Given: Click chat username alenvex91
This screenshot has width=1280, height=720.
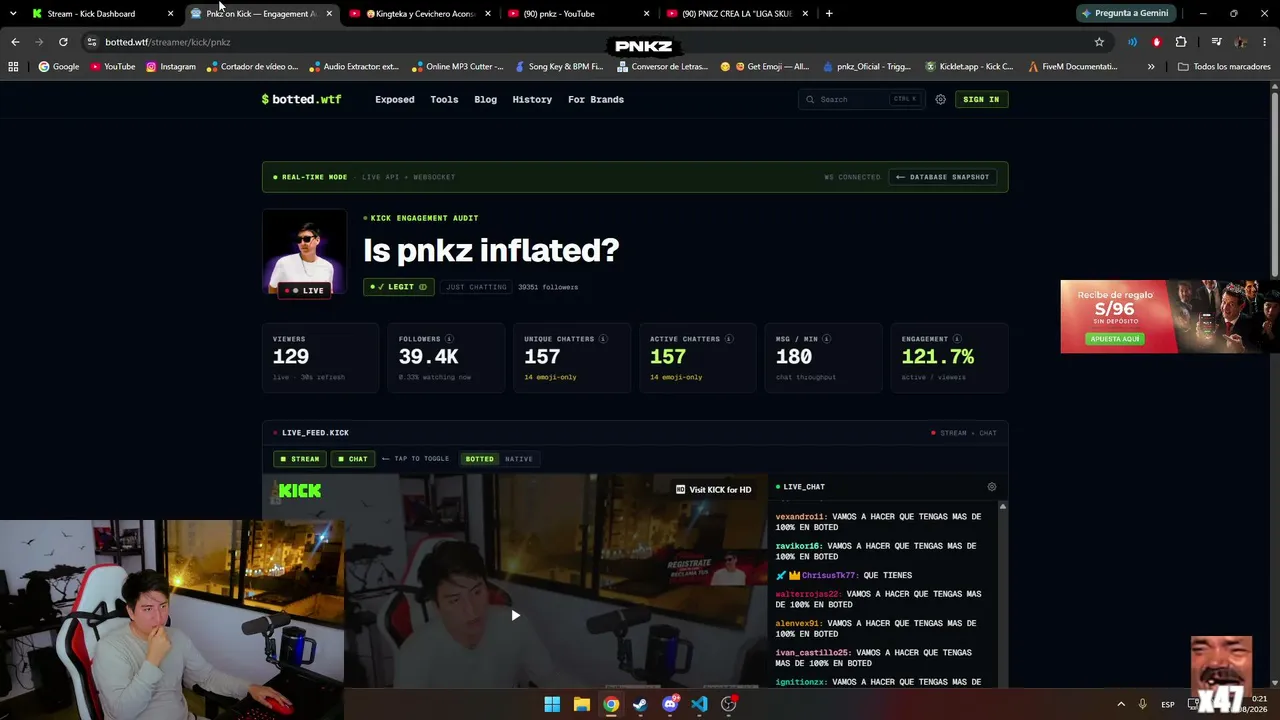Looking at the screenshot, I should coord(799,623).
